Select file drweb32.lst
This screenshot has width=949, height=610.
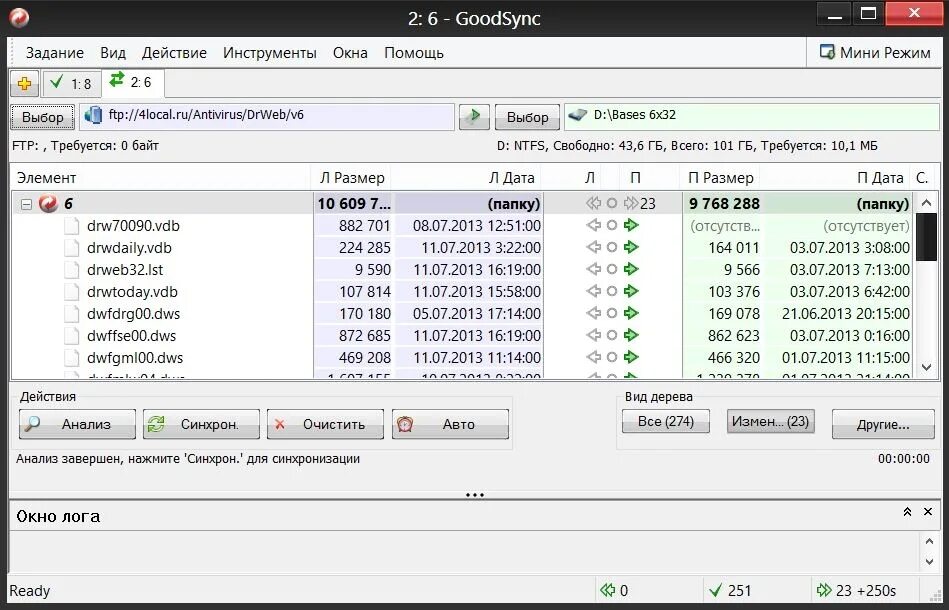click(125, 270)
